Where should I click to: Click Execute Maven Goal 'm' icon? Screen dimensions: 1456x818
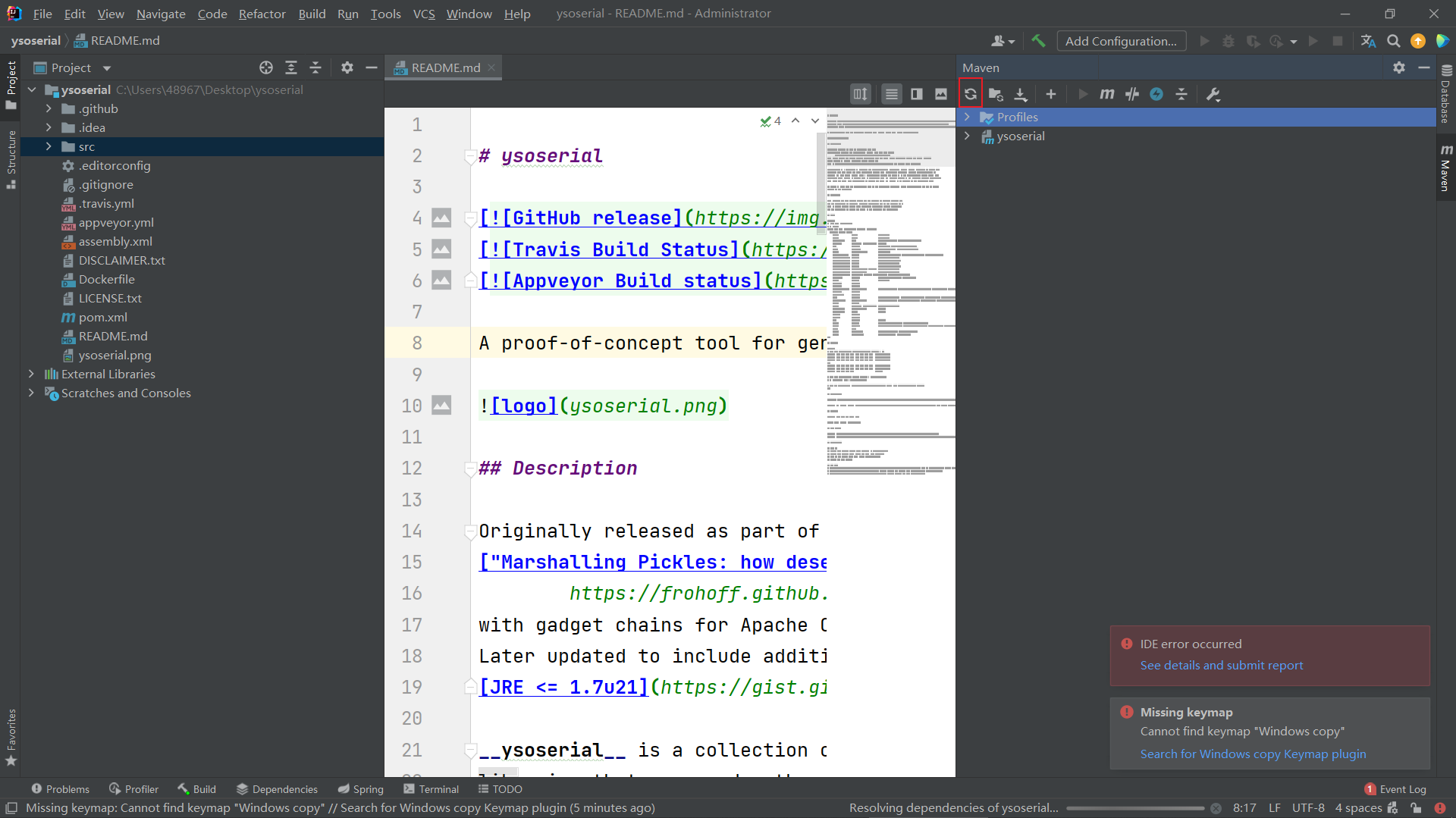click(x=1106, y=94)
